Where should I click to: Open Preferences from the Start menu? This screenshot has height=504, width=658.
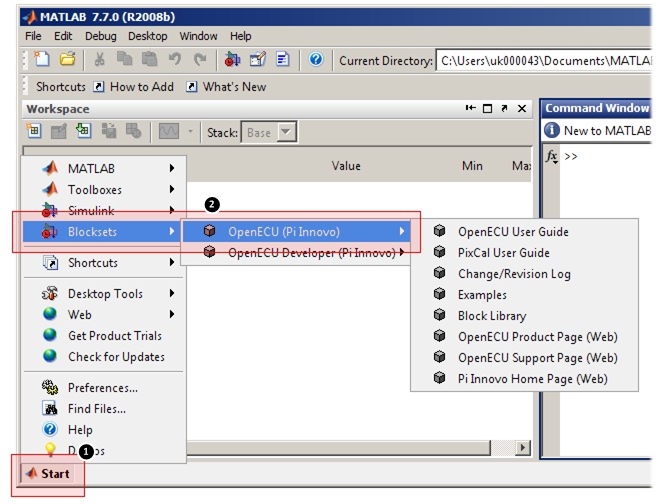click(103, 387)
